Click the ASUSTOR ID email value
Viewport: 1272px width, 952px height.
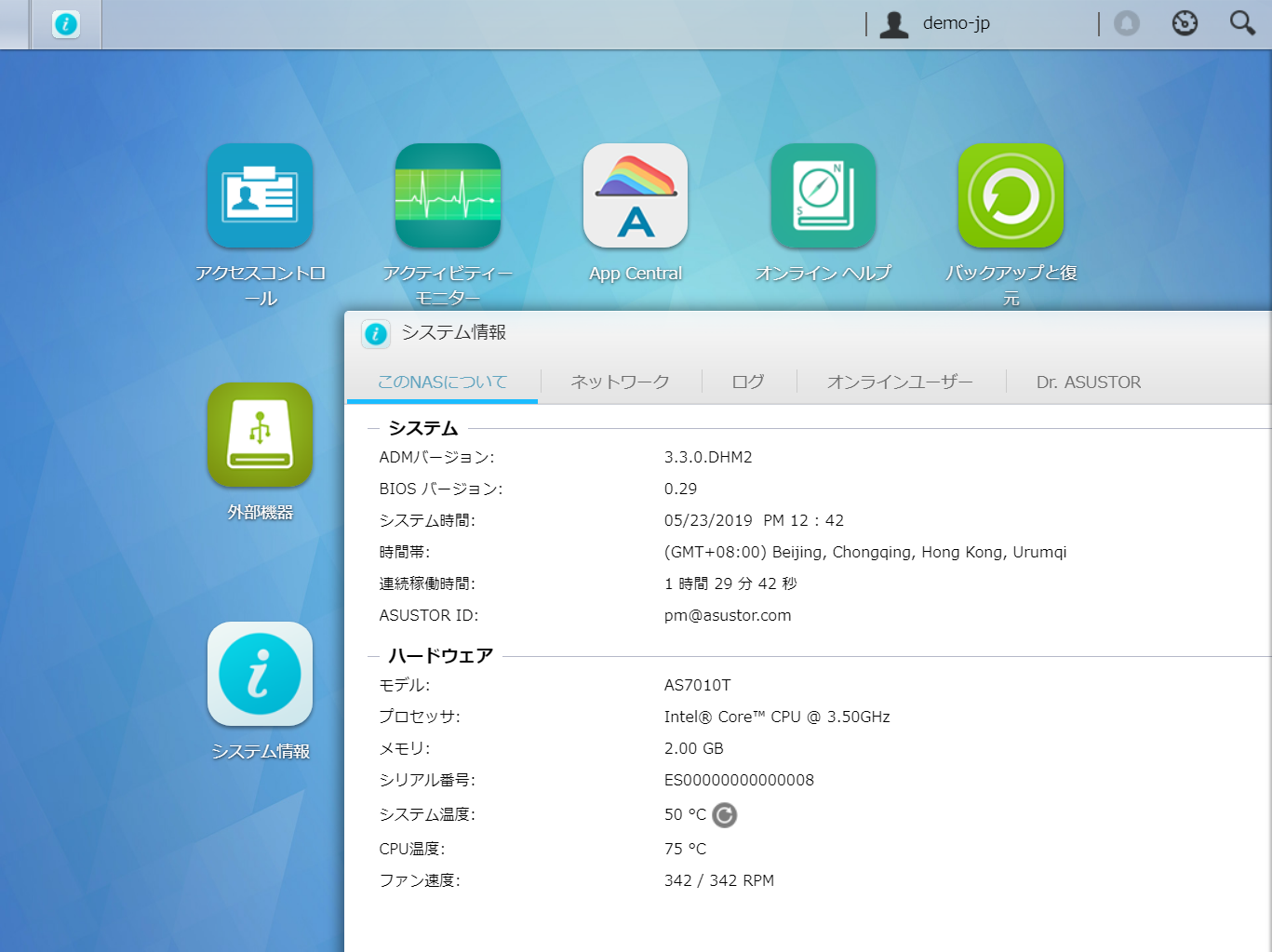[727, 615]
